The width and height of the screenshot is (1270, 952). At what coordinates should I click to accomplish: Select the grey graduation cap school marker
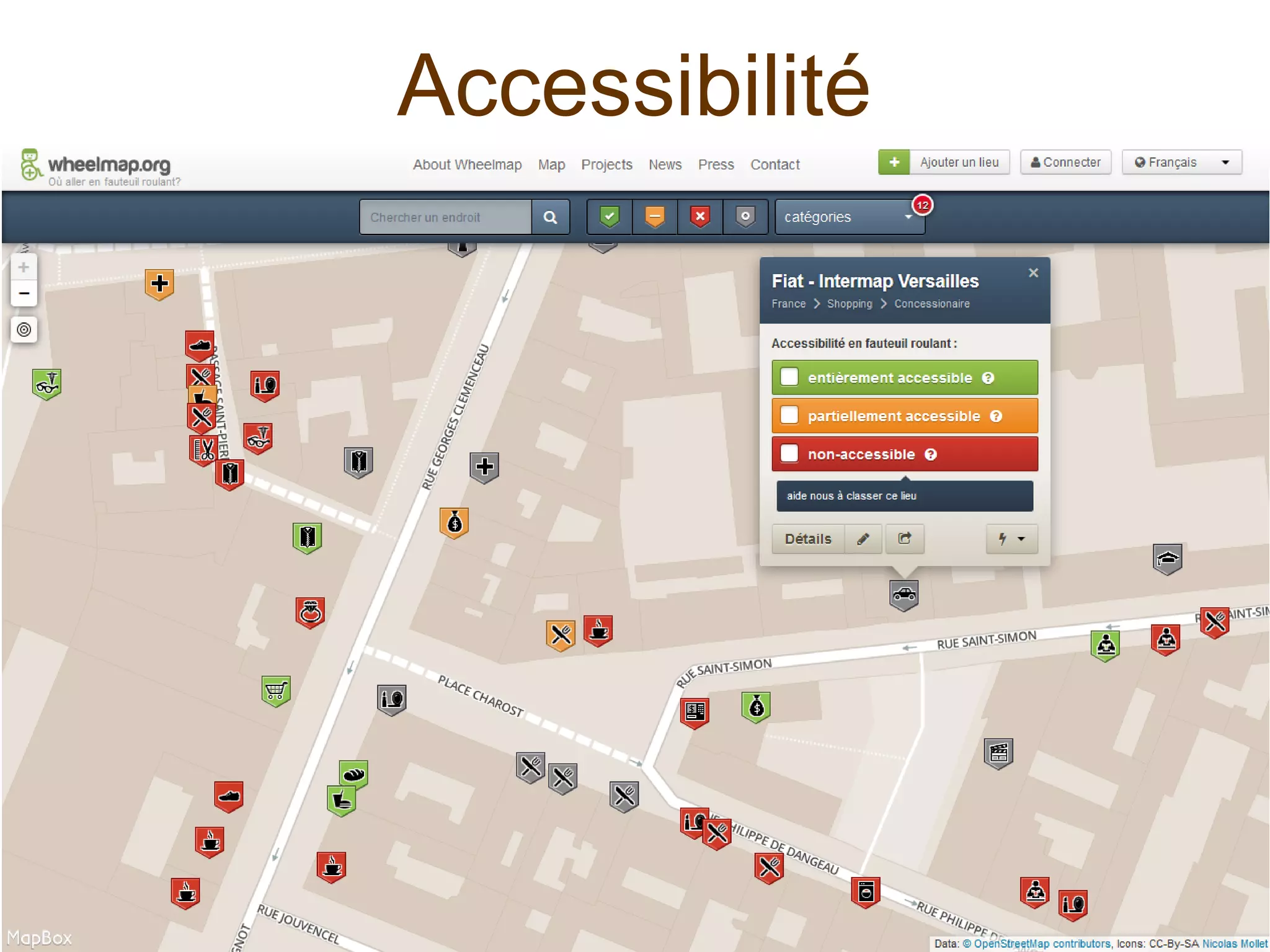click(x=1167, y=559)
